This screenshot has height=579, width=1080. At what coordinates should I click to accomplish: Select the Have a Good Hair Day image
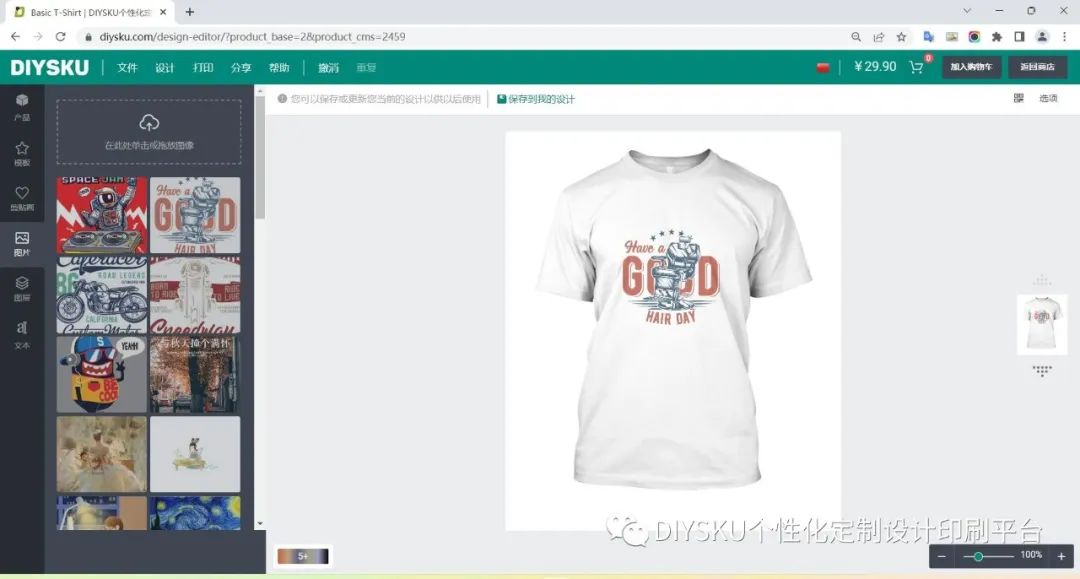point(195,215)
